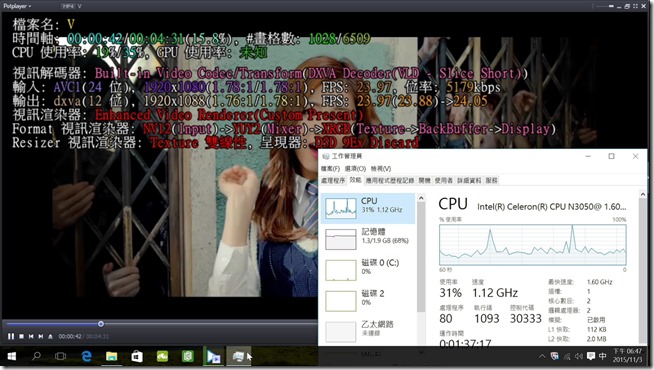Click the Task Manager title bar icon
654x370 pixels.
pos(326,156)
